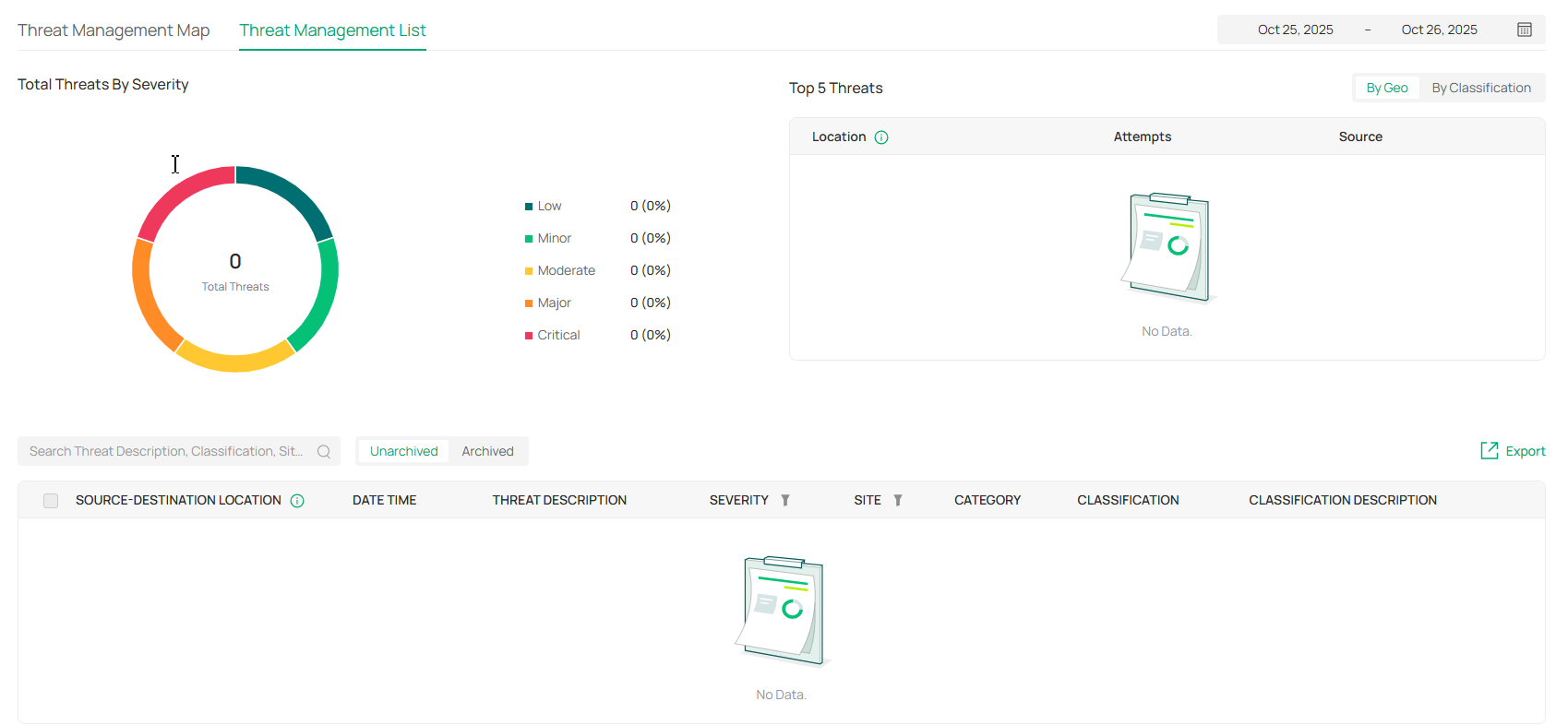Click the Critical severity legend swatch
1568x725 pixels.
coord(529,336)
